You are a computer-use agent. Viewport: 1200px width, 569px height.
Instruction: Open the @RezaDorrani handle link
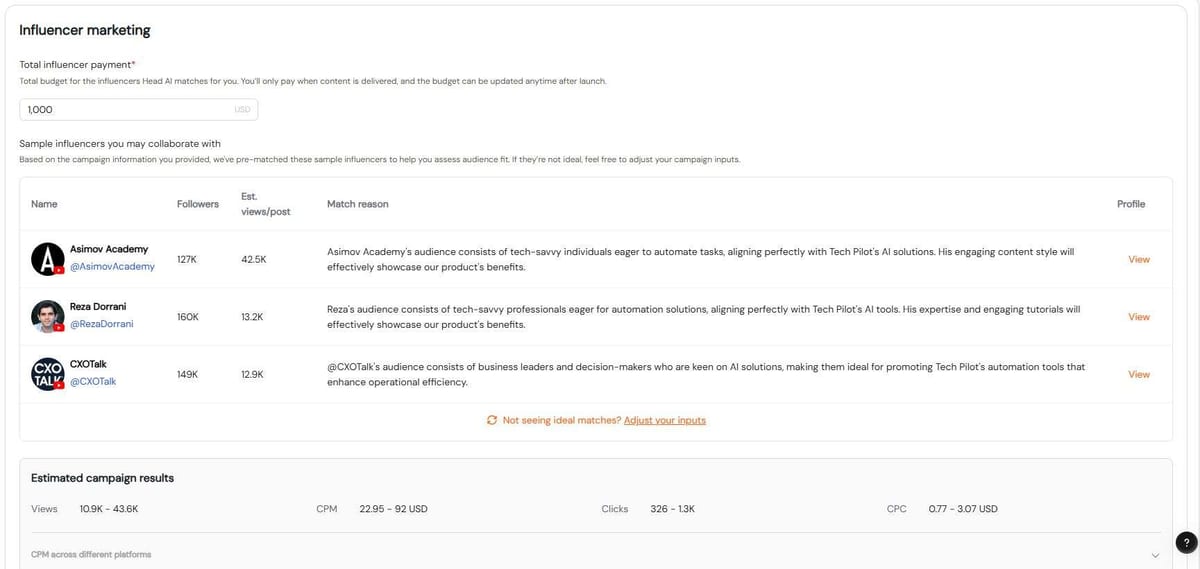101,324
